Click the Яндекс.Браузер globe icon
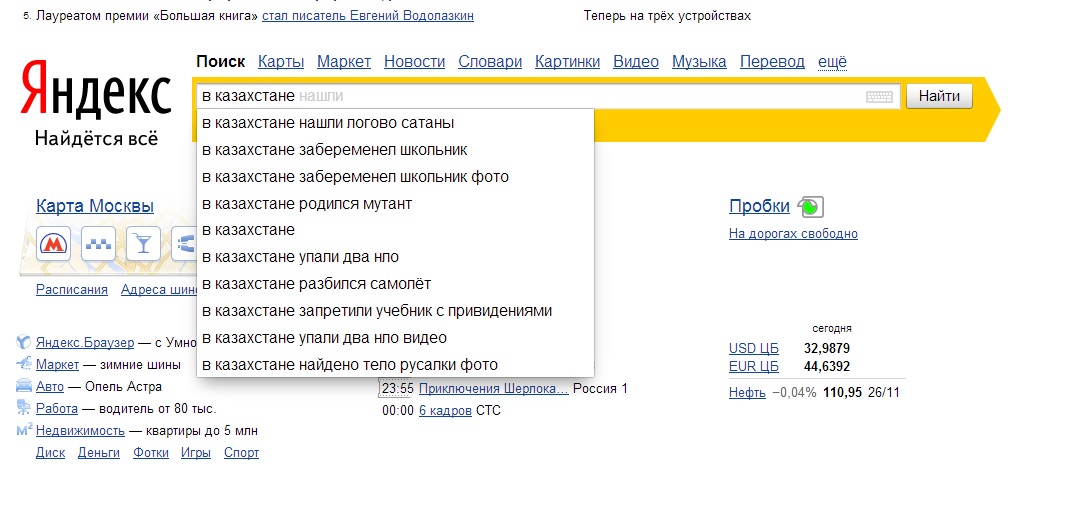 point(24,343)
